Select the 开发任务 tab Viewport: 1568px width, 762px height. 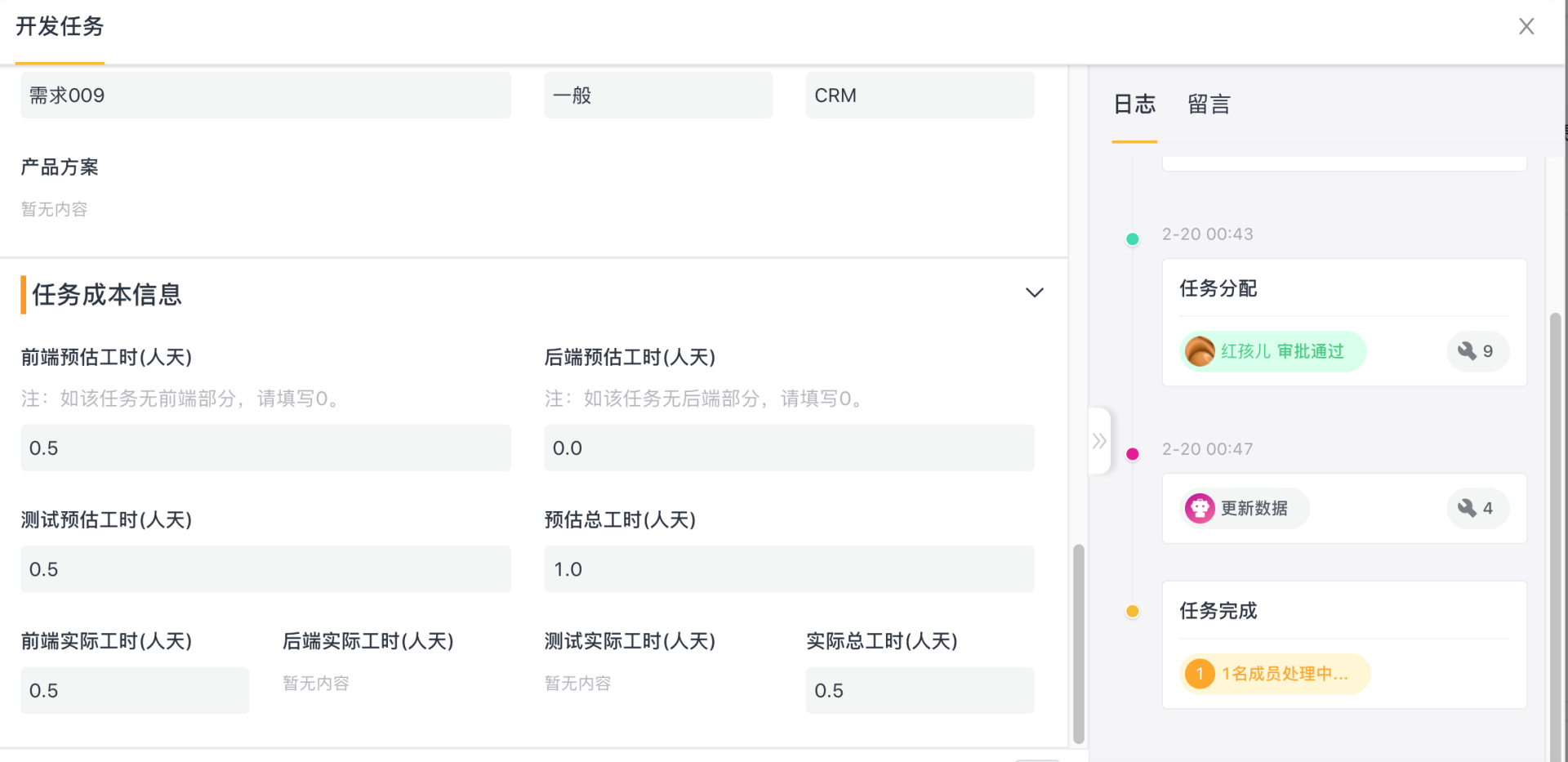pyautogui.click(x=60, y=27)
